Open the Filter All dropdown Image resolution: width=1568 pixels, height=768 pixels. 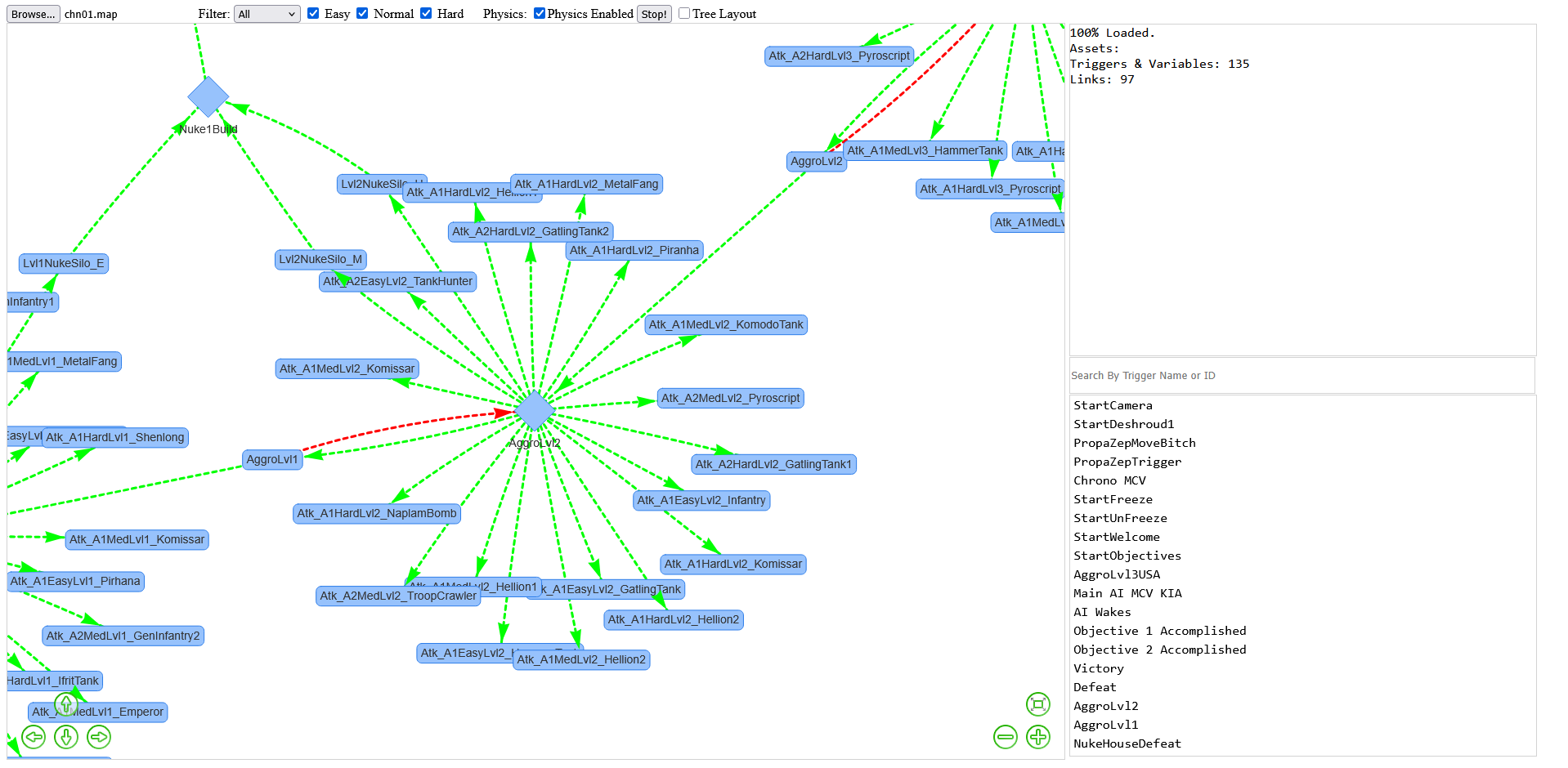coord(267,14)
